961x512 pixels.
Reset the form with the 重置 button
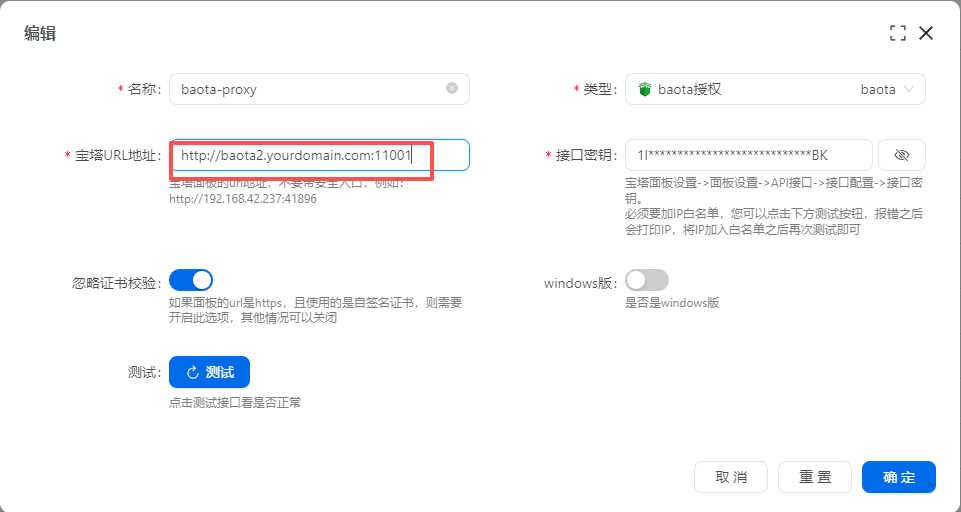814,477
